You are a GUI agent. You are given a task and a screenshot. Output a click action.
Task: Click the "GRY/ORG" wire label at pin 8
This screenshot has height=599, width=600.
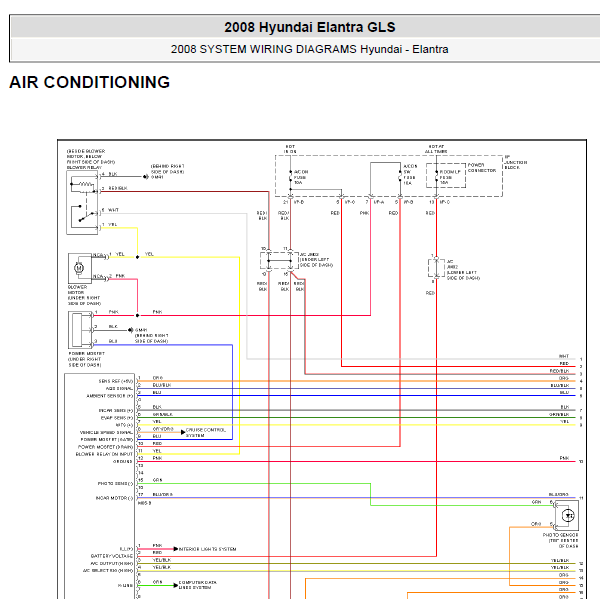(x=163, y=429)
